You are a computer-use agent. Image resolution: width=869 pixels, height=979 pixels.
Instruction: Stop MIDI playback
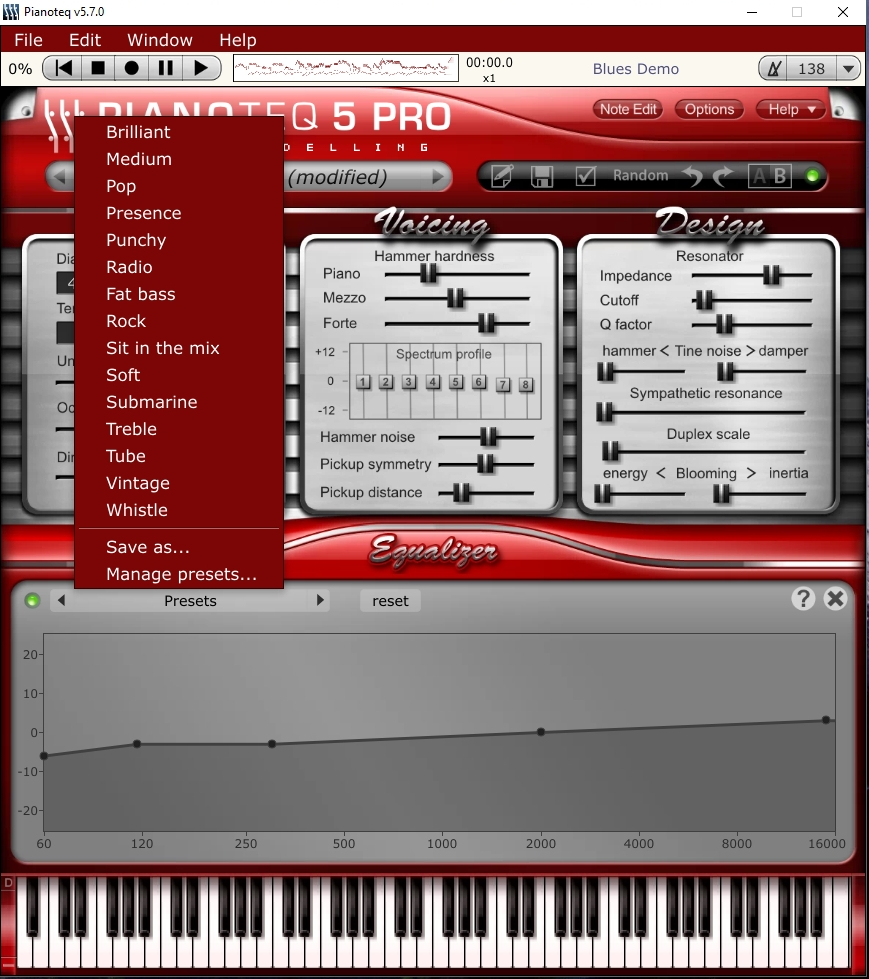98,68
